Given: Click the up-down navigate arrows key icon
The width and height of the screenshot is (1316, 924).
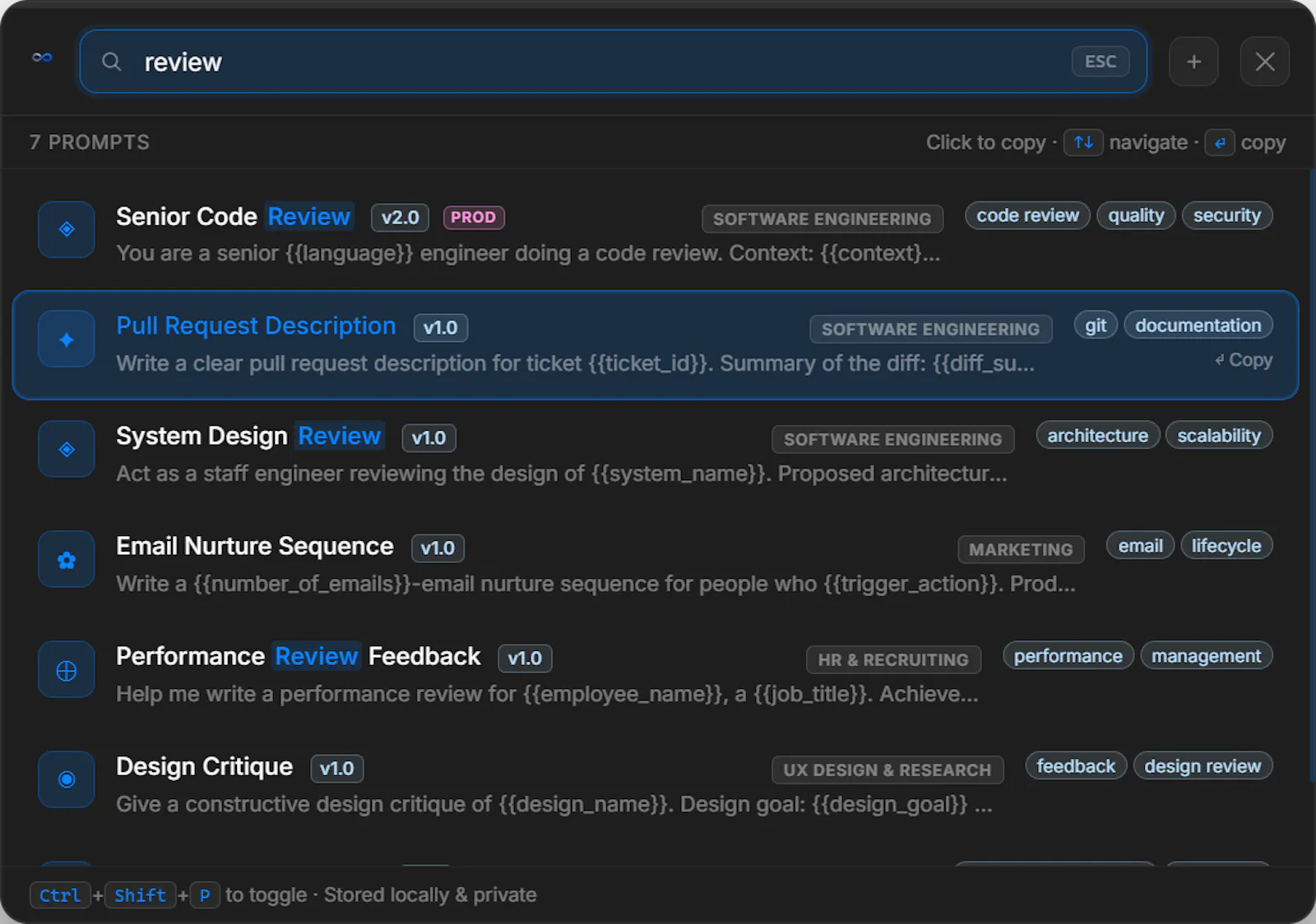Looking at the screenshot, I should [x=1083, y=142].
